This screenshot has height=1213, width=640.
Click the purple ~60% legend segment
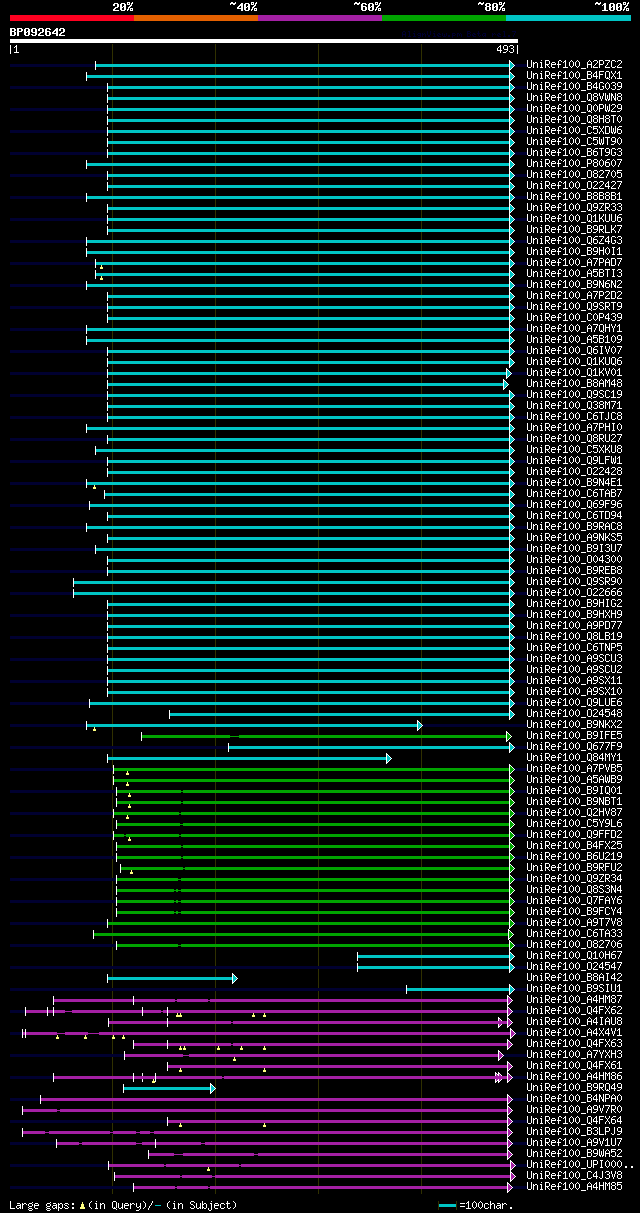coord(320,18)
